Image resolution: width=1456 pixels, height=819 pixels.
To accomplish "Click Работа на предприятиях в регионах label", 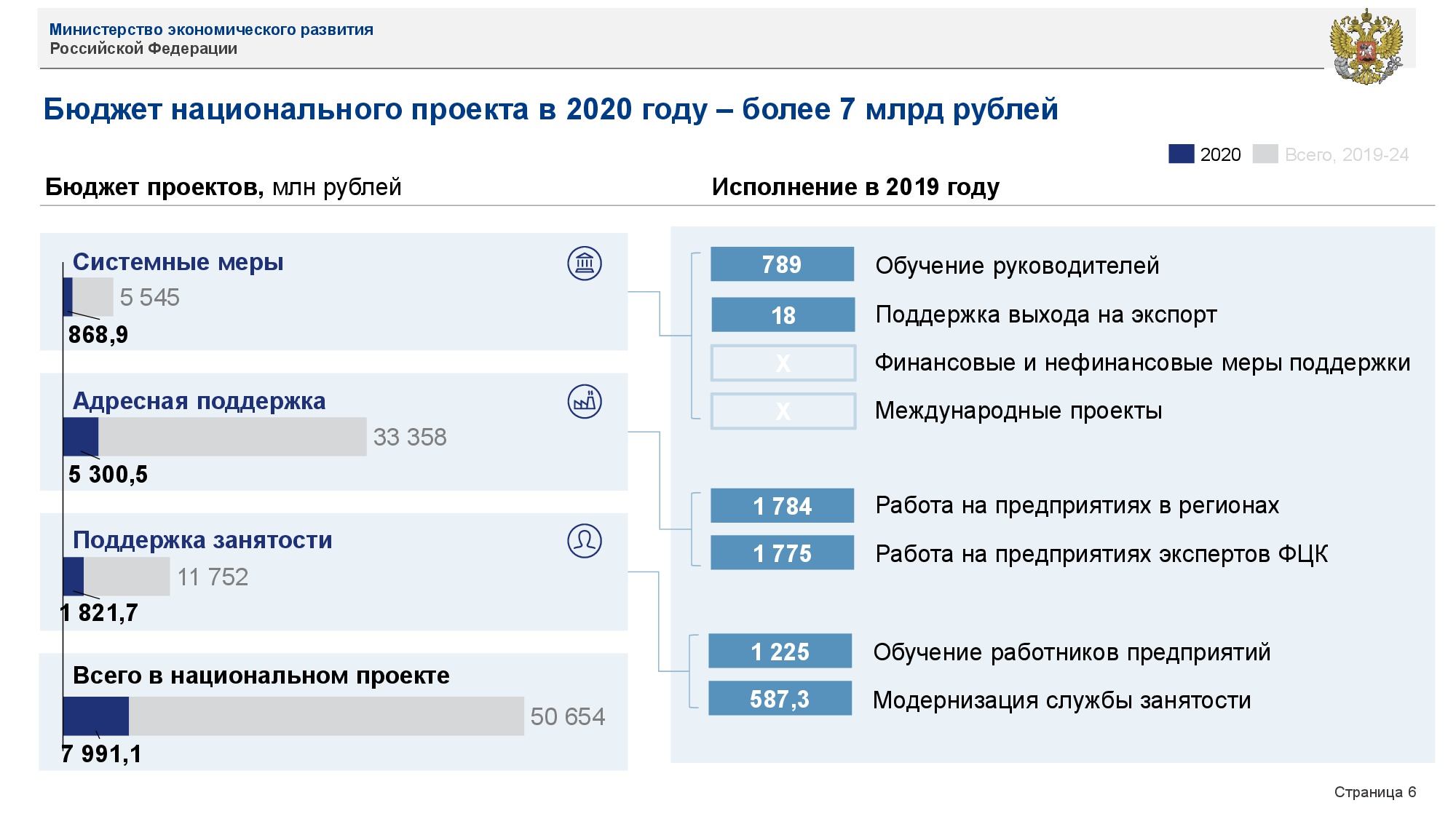I will coord(1077,505).
